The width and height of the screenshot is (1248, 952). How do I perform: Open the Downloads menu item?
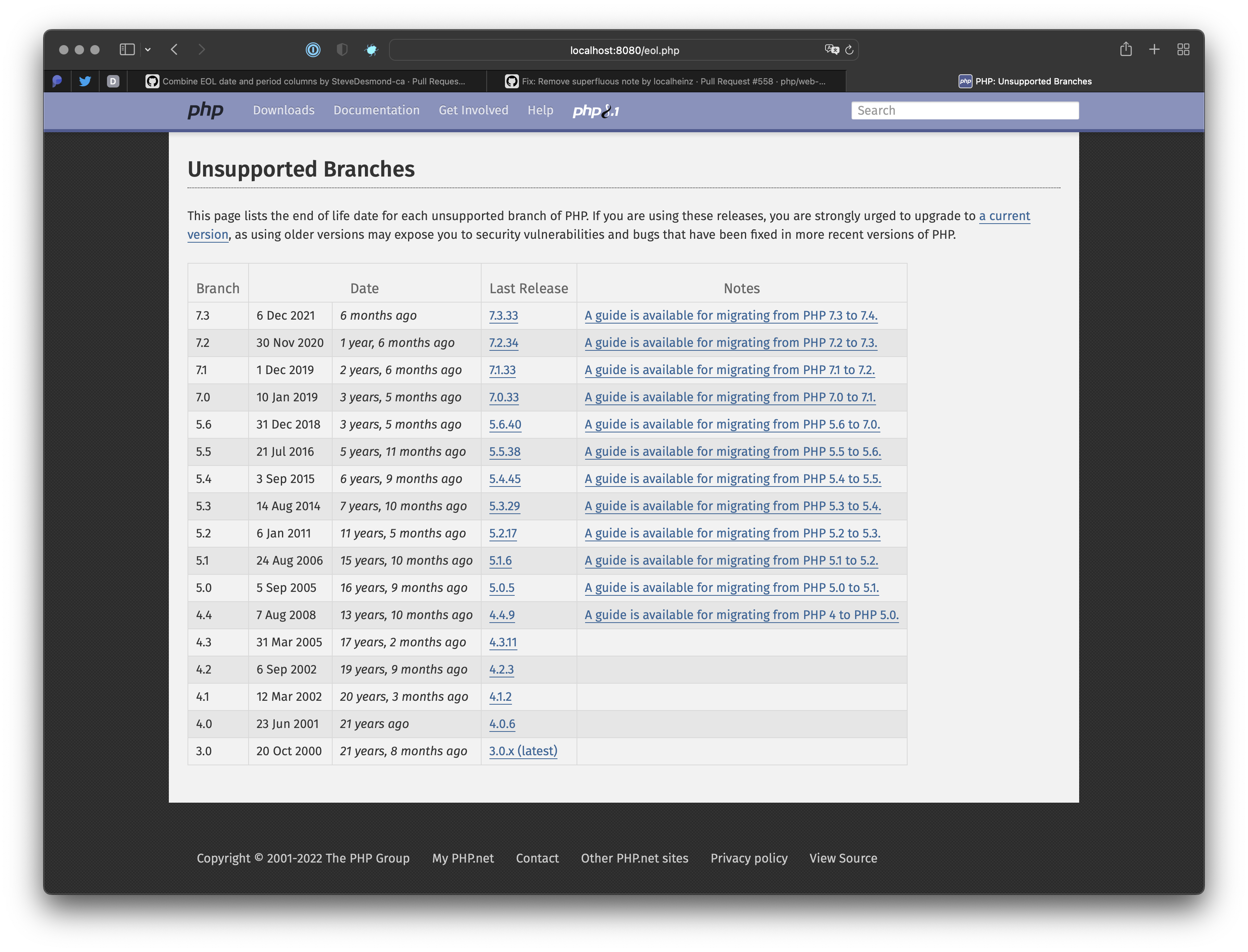pyautogui.click(x=283, y=110)
